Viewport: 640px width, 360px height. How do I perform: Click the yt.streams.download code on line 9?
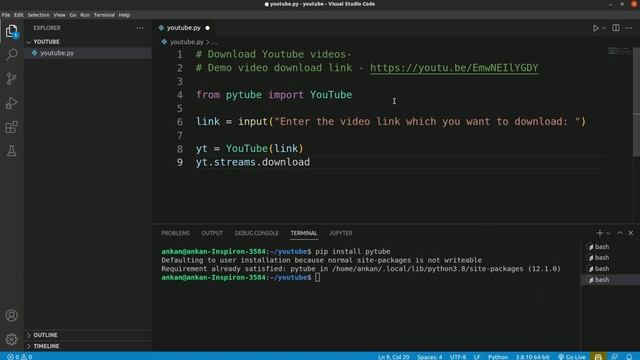click(x=253, y=162)
